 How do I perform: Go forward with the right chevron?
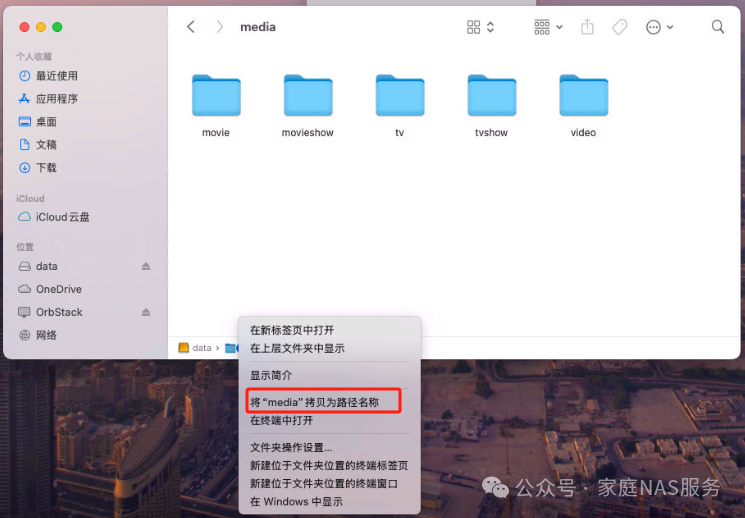(x=219, y=27)
